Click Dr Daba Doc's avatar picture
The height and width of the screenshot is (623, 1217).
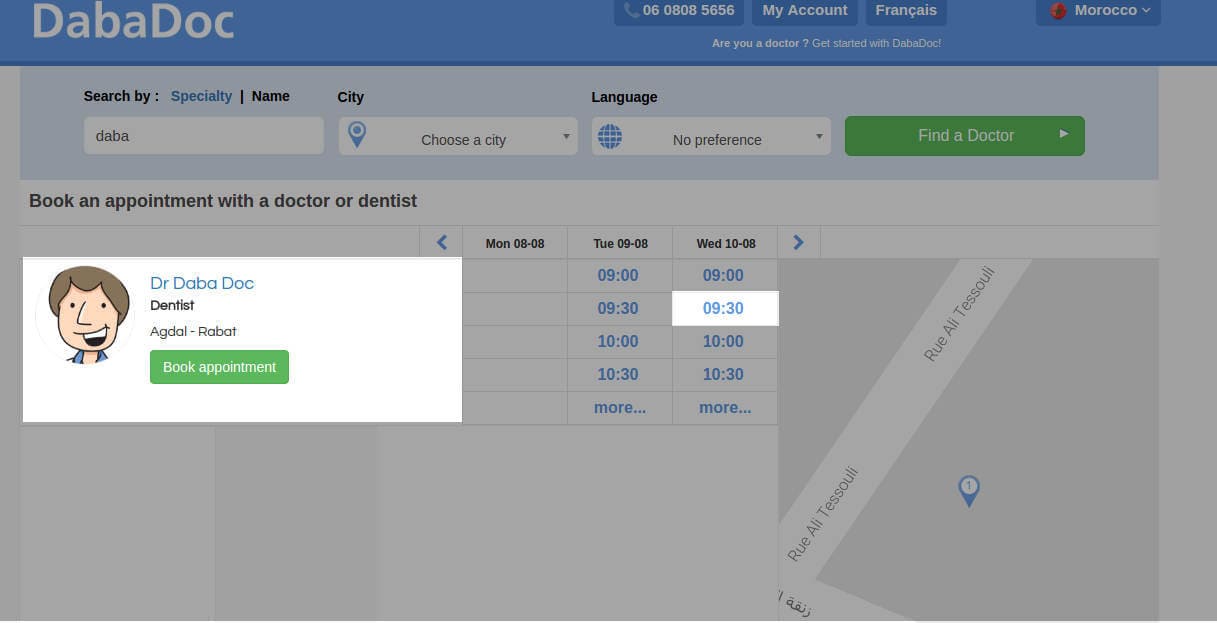click(85, 314)
